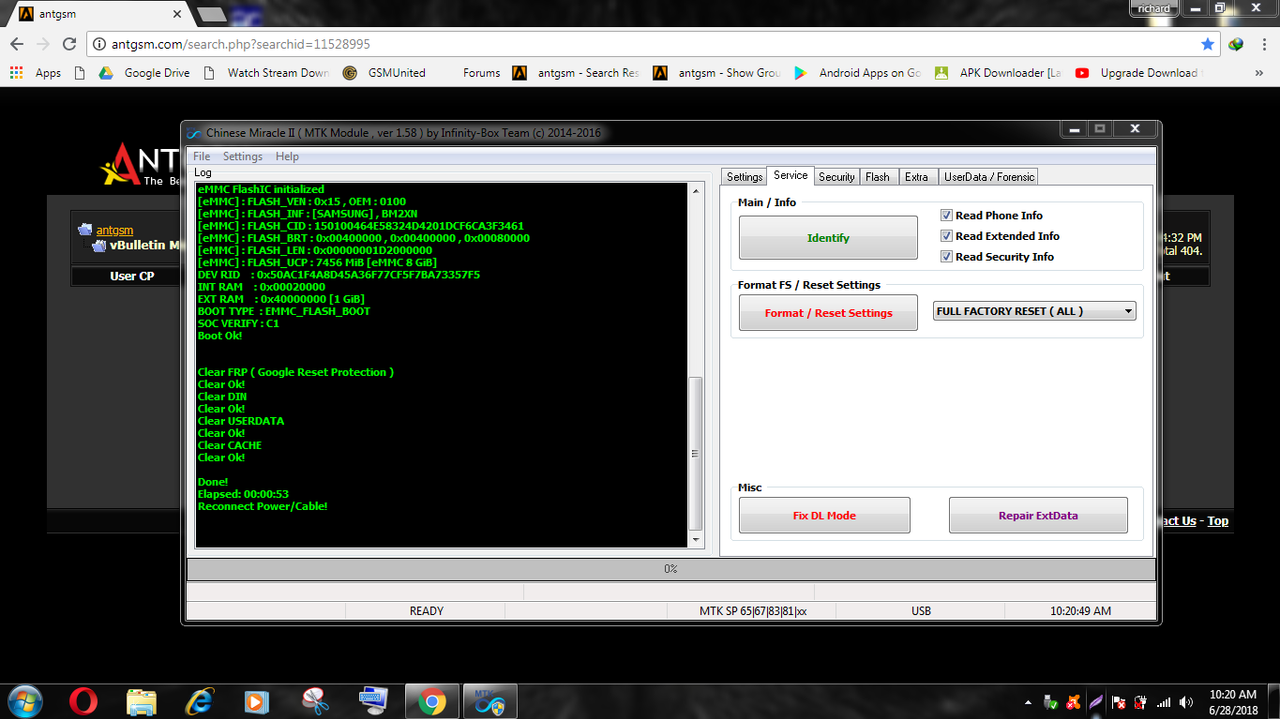
Task: Open Action Center flag icon
Action: point(1119,702)
